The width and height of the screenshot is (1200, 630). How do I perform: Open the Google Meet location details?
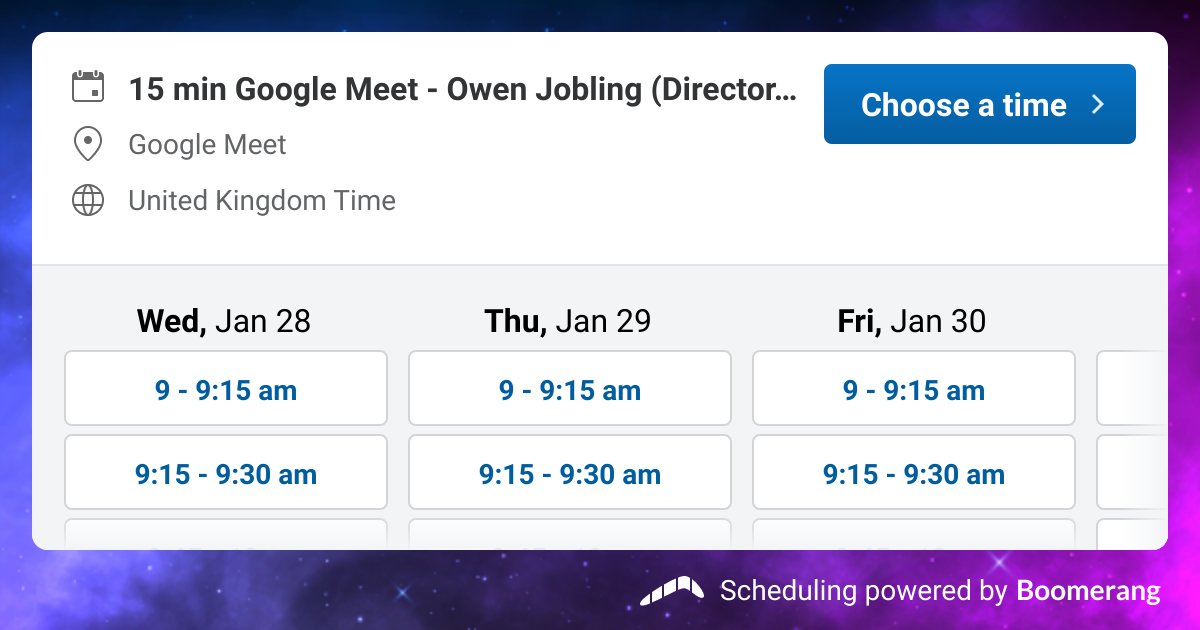click(206, 145)
